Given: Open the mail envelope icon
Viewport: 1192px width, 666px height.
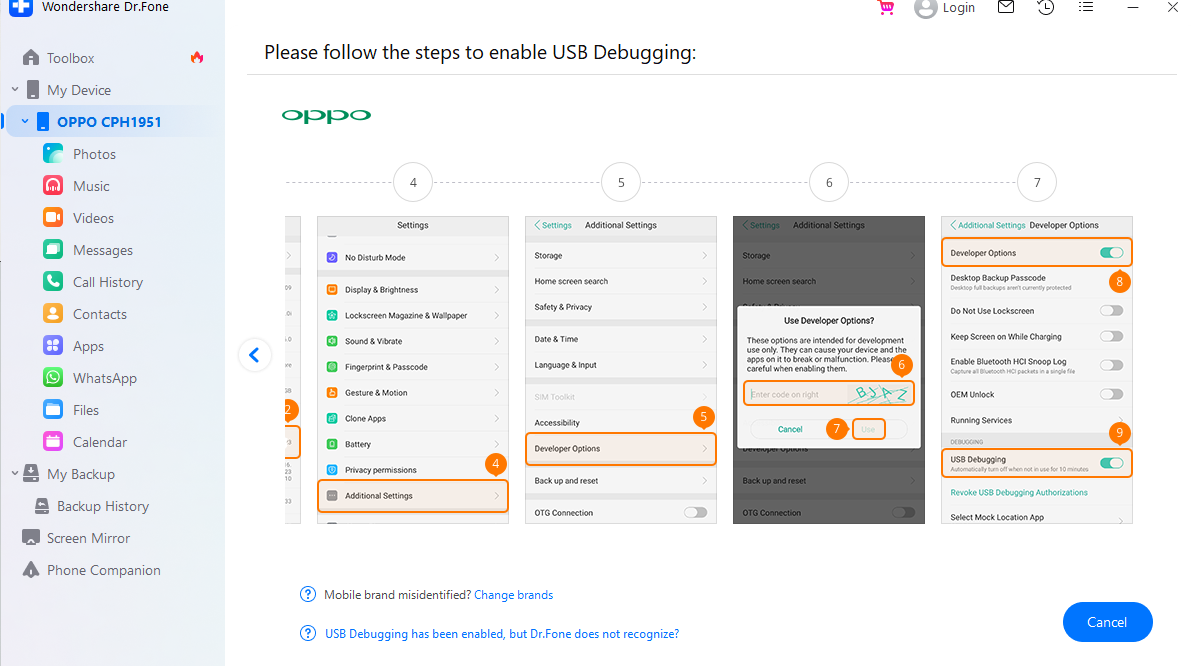Looking at the screenshot, I should pos(1006,7).
